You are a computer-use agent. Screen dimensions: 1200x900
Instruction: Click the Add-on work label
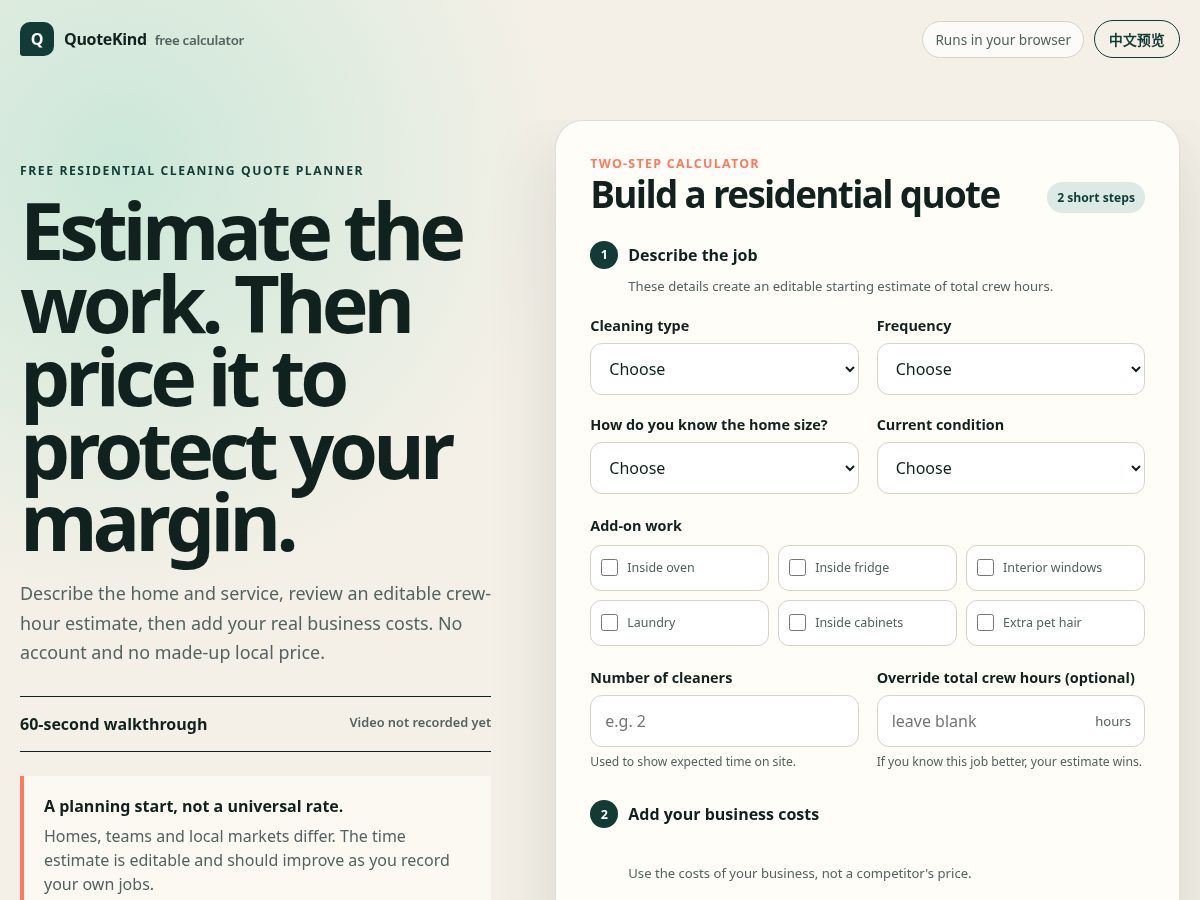tap(636, 526)
